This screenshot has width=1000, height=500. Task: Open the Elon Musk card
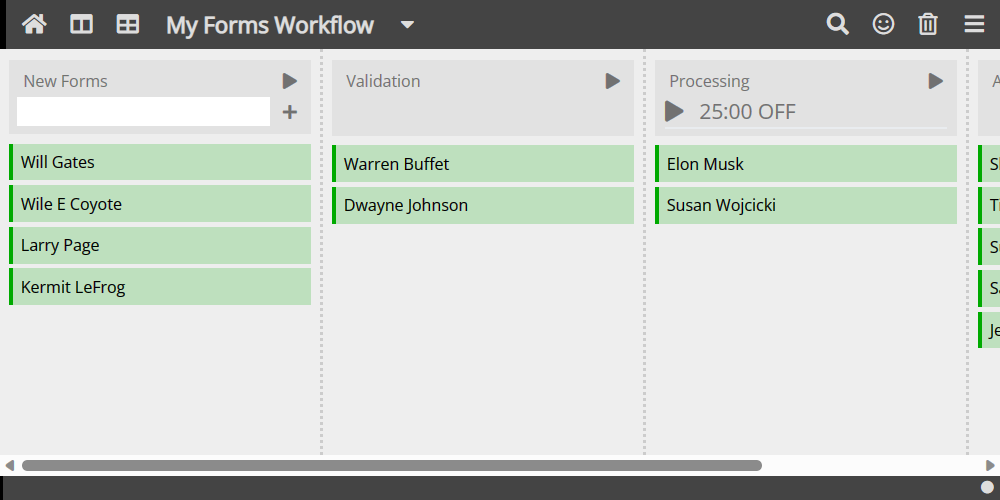pyautogui.click(x=806, y=164)
